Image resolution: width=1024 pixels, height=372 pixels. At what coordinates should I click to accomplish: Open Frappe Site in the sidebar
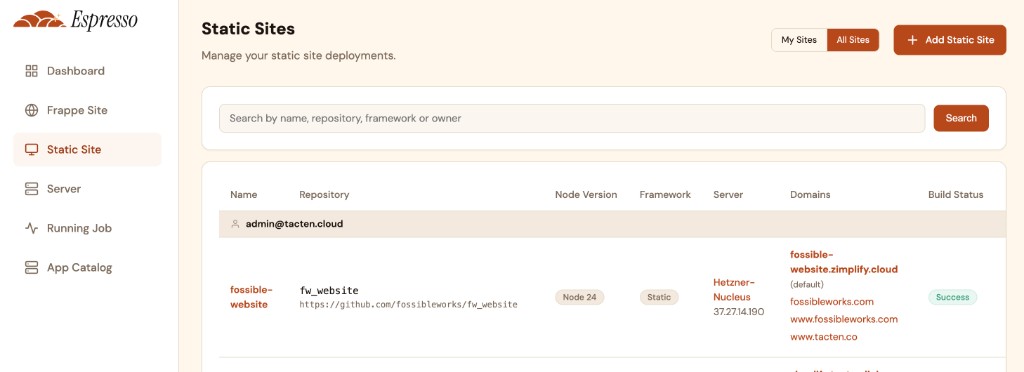tap(88, 110)
